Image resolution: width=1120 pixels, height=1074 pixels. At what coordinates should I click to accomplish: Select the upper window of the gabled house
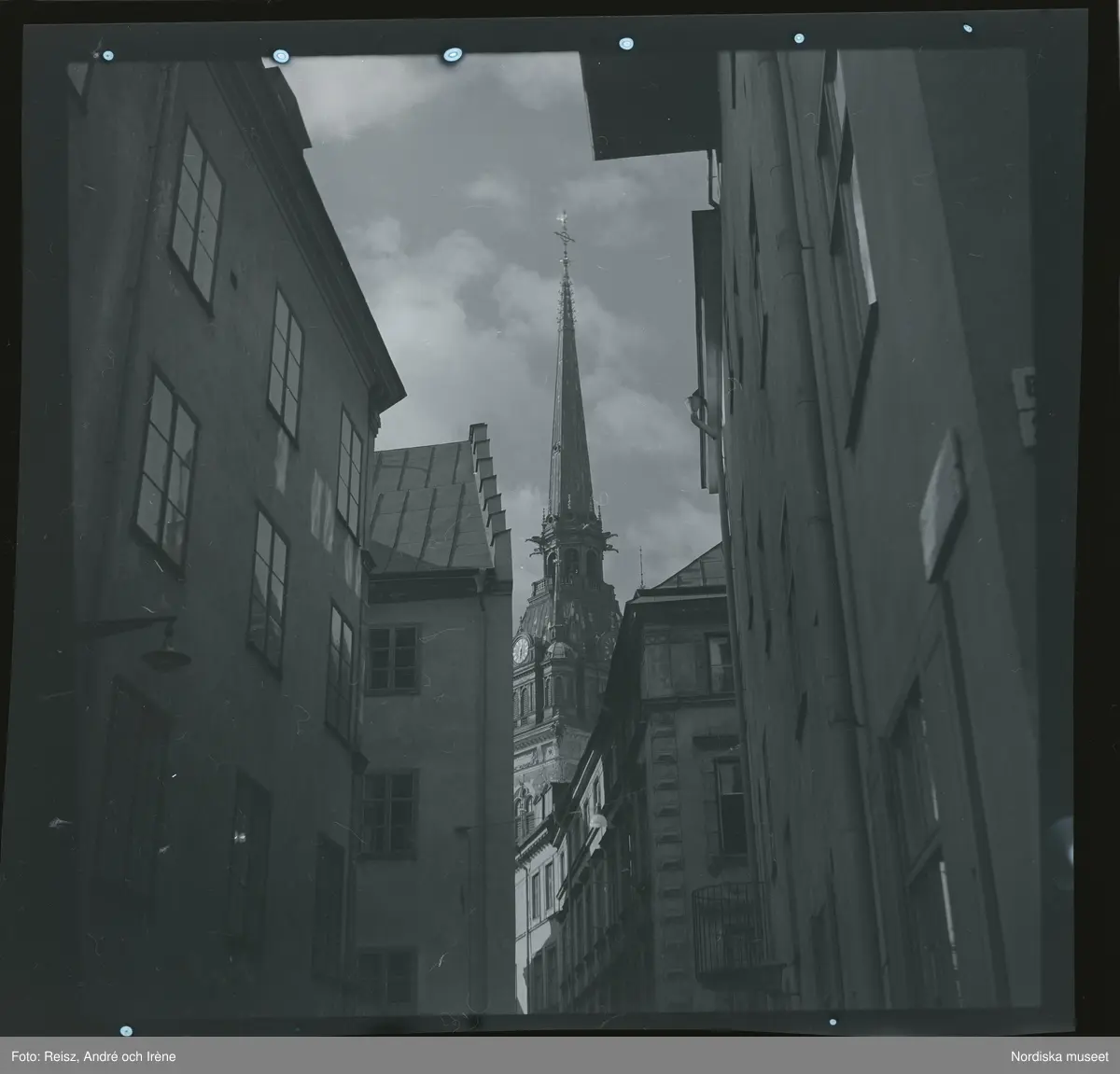pyautogui.click(x=392, y=658)
